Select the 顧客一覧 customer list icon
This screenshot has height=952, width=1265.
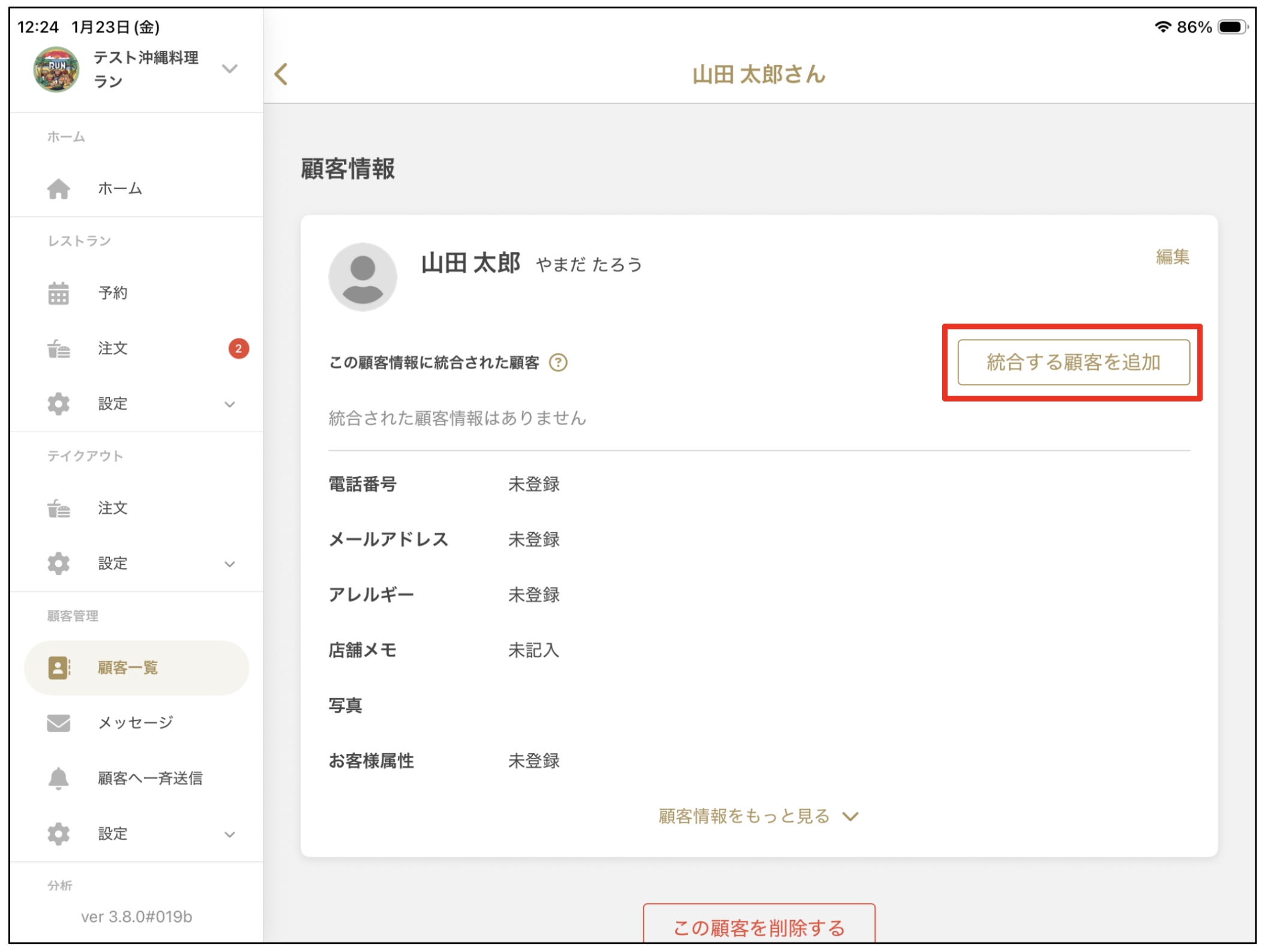(58, 667)
